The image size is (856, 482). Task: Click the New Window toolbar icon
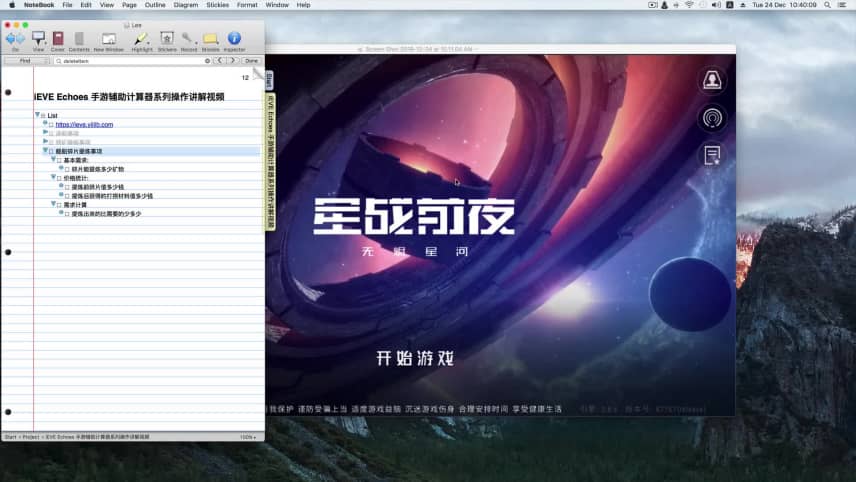point(109,38)
